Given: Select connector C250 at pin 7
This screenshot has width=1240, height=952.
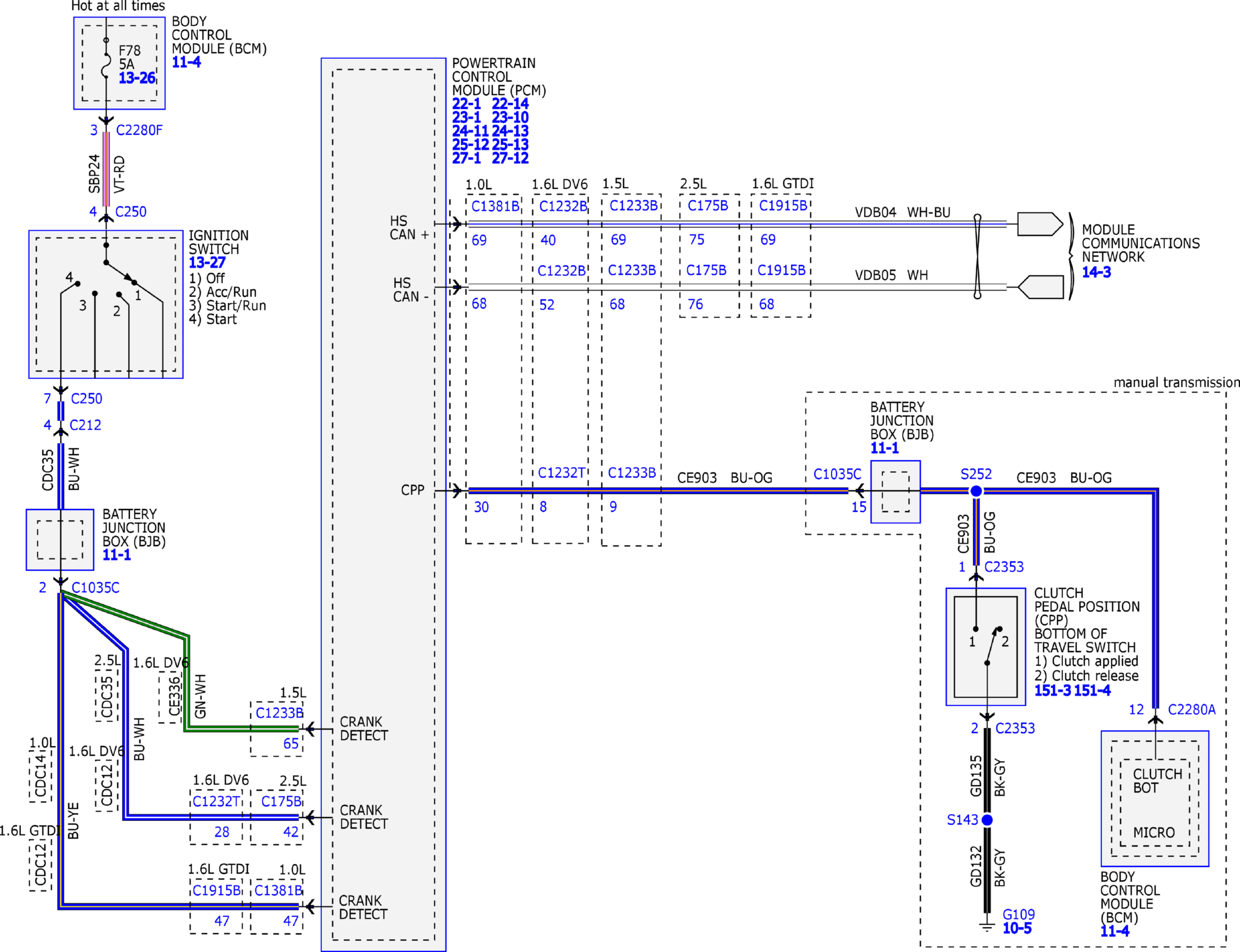Looking at the screenshot, I should [x=87, y=398].
